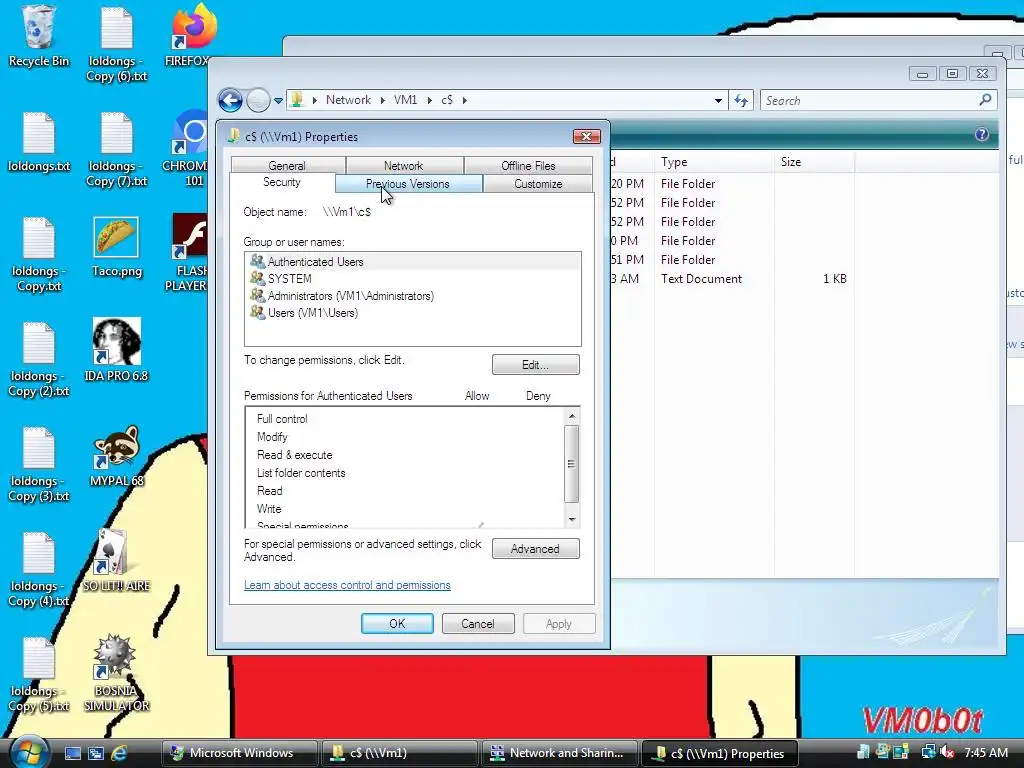Switch to Microsoft Windows taskbar button

click(239, 753)
